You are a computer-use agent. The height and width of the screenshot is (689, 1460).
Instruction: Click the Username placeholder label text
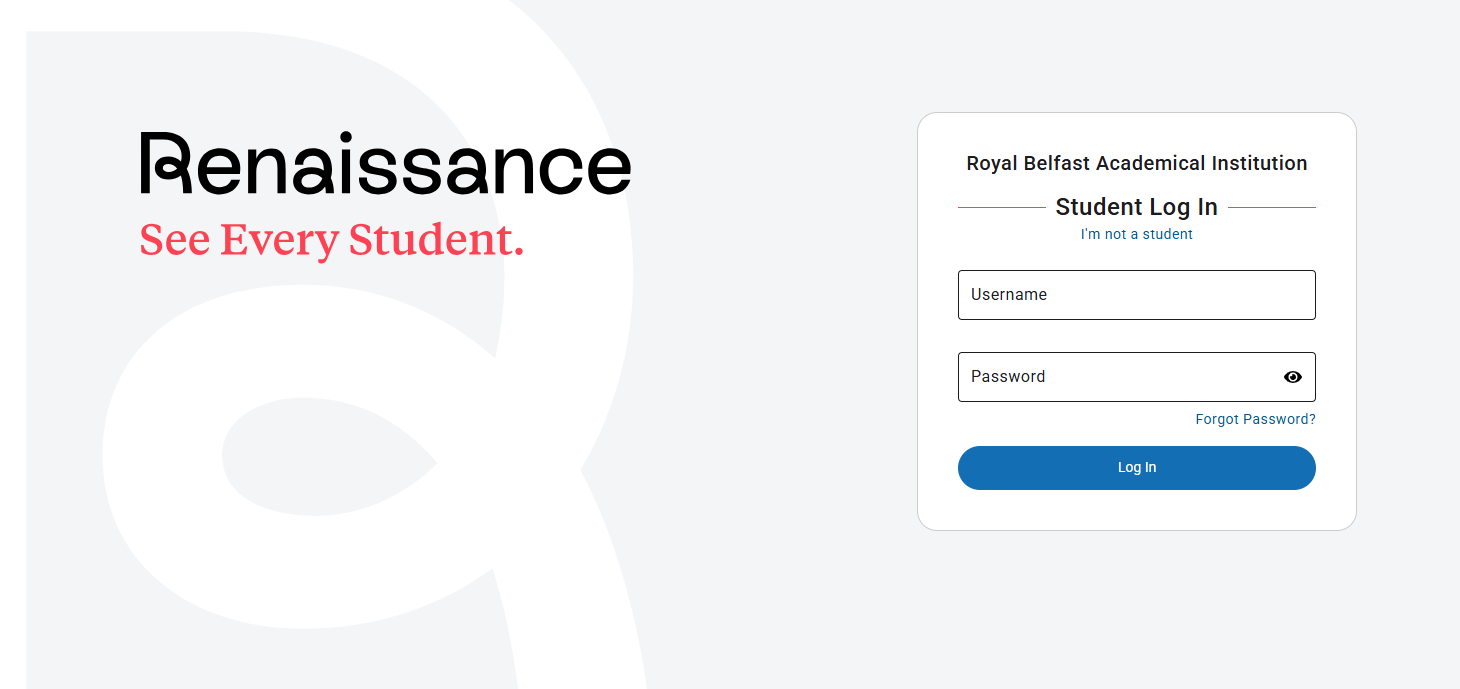1008,295
